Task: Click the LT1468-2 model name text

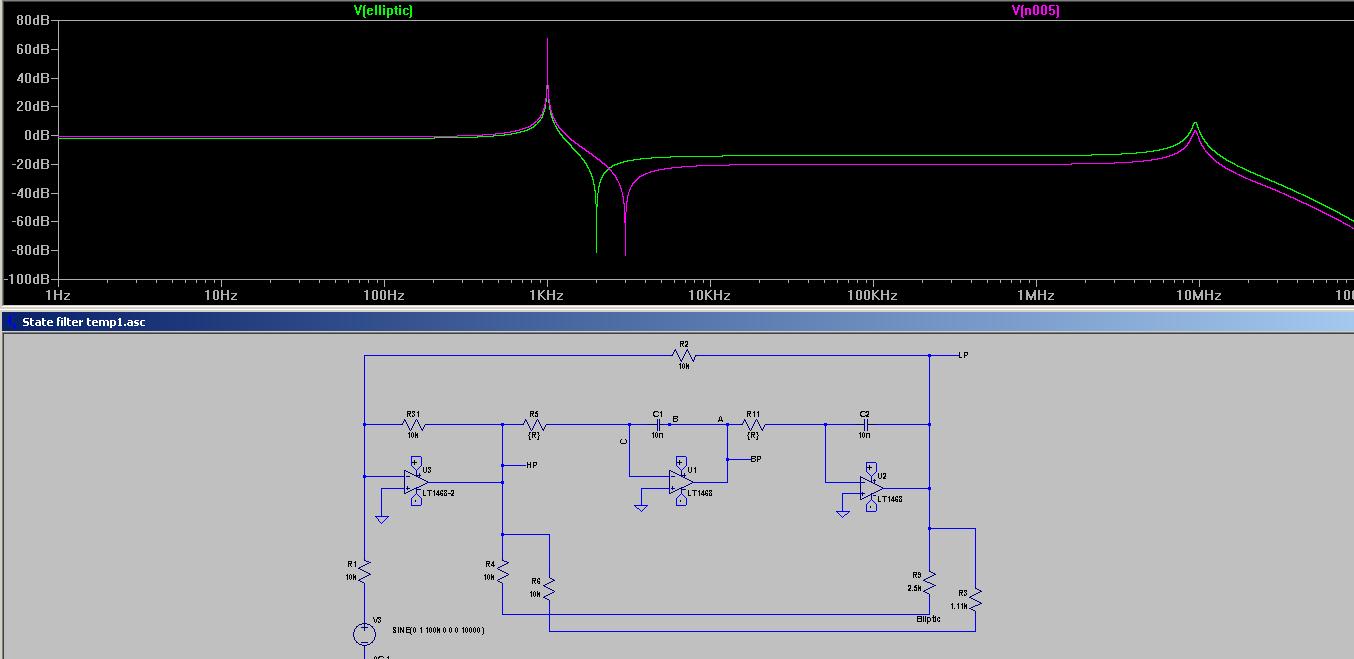Action: click(438, 493)
